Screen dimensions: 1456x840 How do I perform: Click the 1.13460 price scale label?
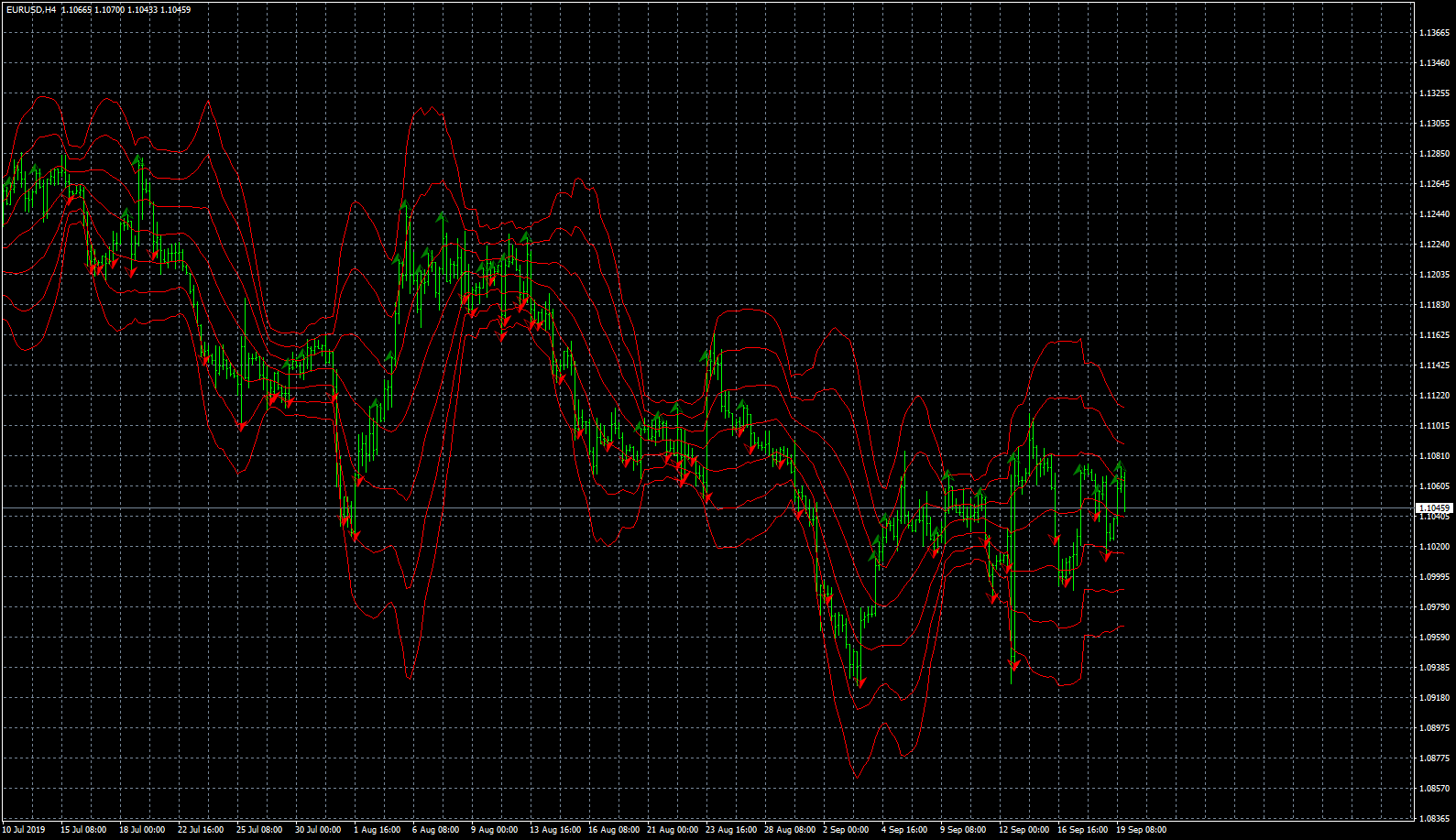point(1434,63)
